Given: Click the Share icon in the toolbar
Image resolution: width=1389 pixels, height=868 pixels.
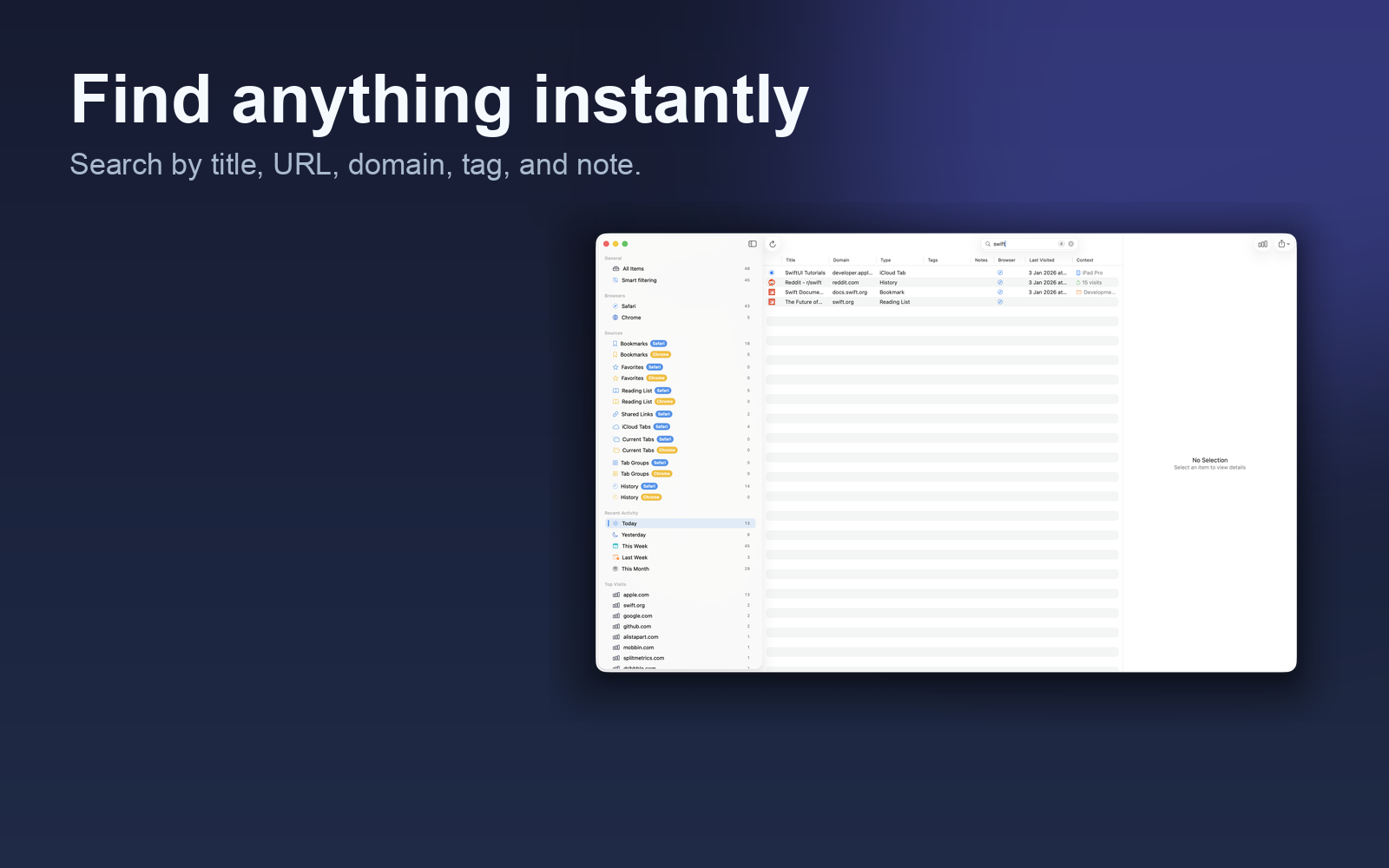Looking at the screenshot, I should tap(1280, 244).
